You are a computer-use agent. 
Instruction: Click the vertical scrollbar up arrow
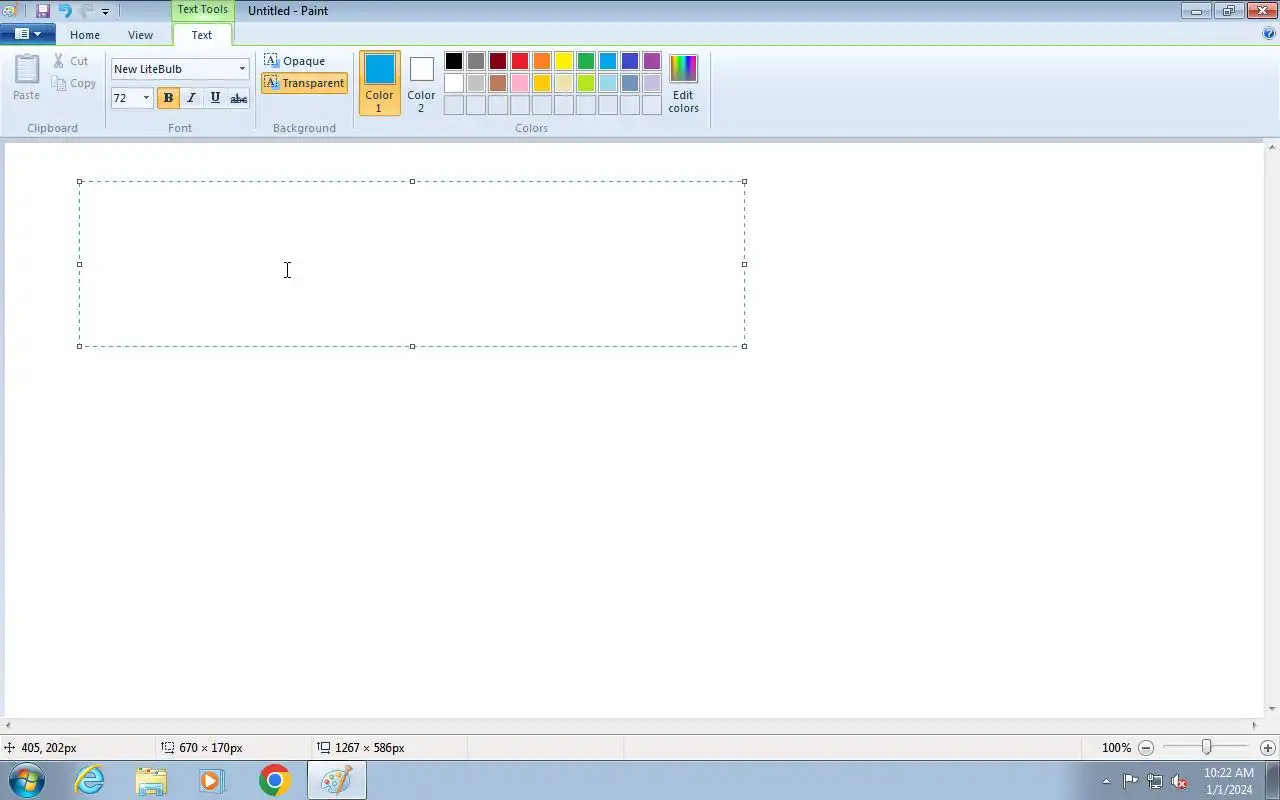point(1272,148)
